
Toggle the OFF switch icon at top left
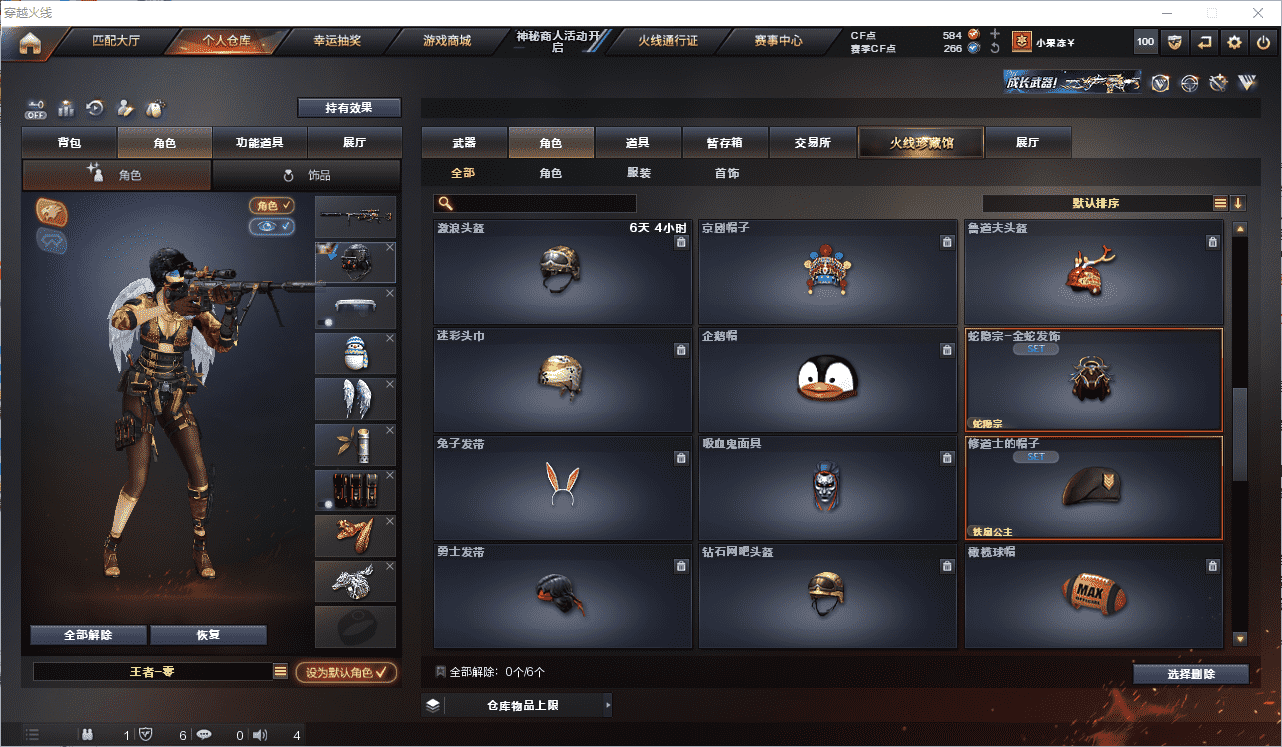pyautogui.click(x=36, y=108)
